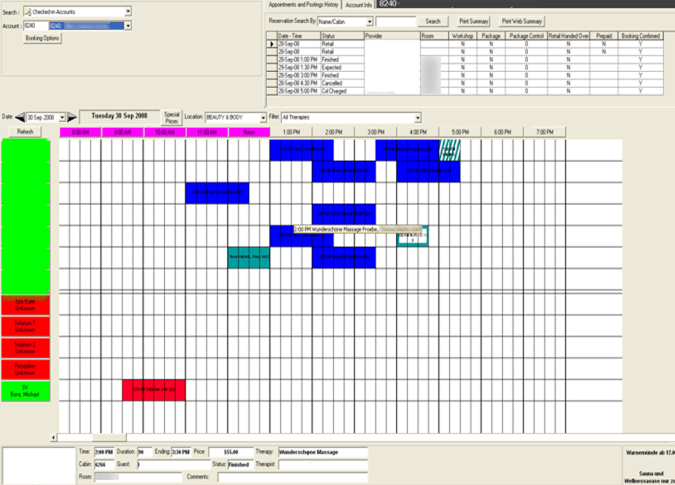
Task: Open the Location dropdown
Action: [263, 117]
